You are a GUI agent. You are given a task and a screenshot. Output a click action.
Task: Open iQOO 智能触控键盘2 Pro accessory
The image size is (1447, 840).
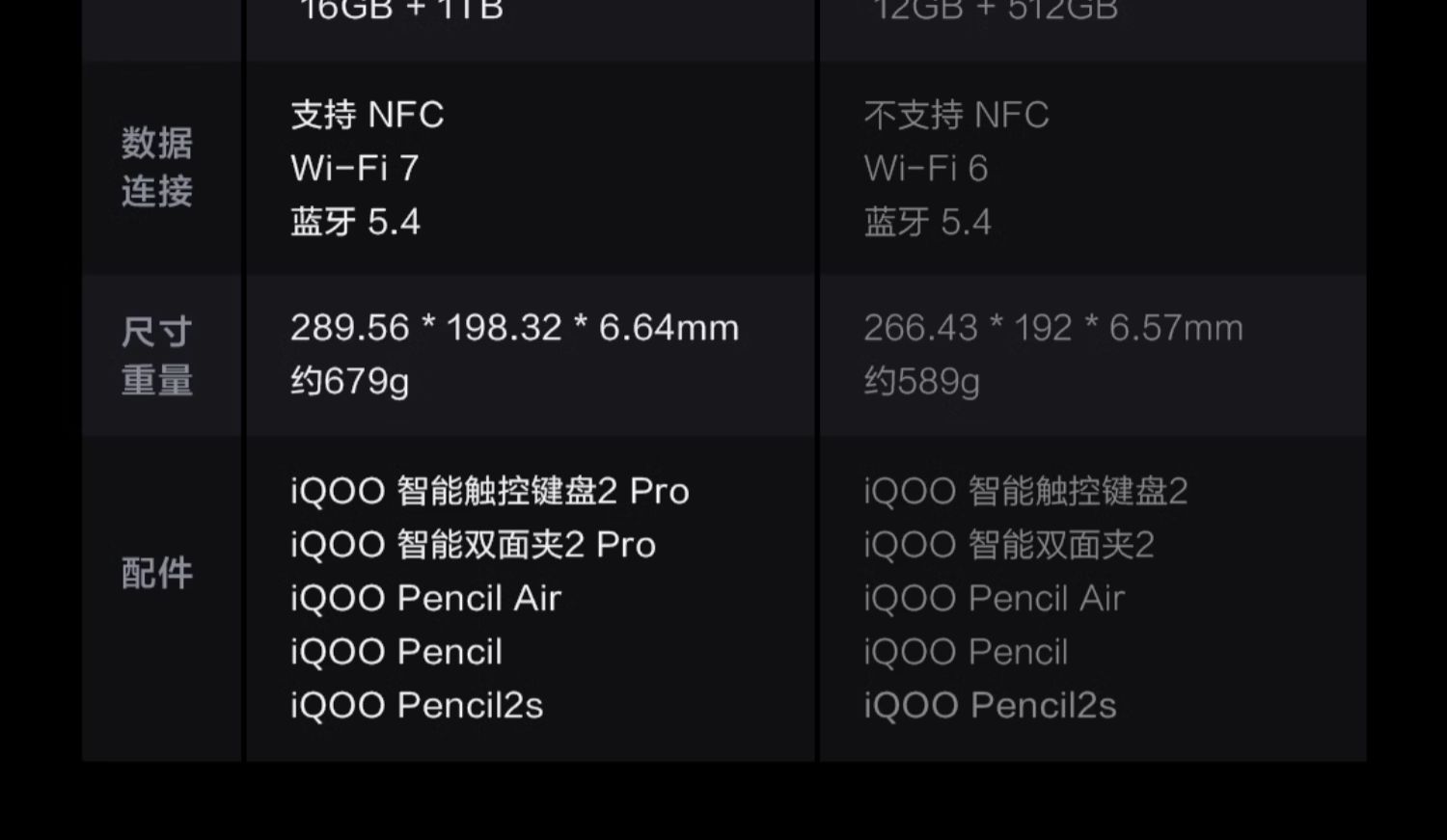(490, 491)
